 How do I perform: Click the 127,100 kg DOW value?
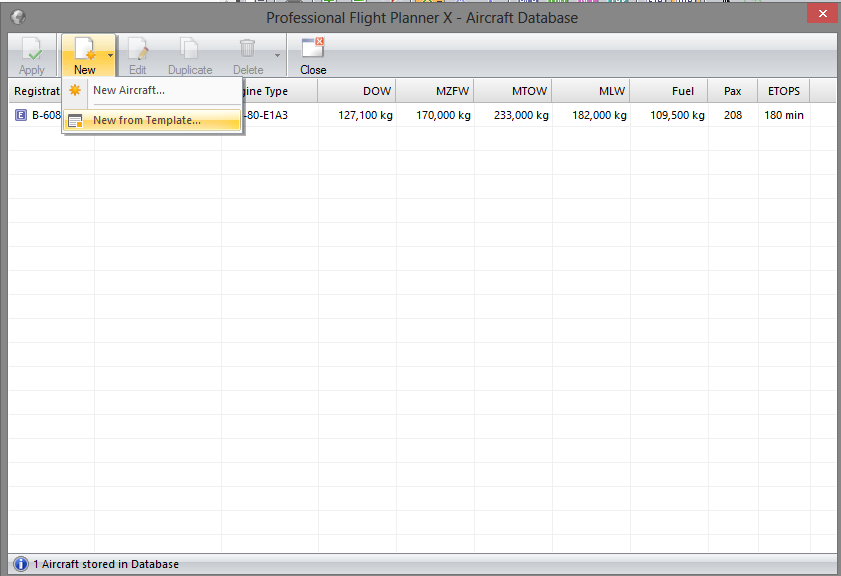365,115
